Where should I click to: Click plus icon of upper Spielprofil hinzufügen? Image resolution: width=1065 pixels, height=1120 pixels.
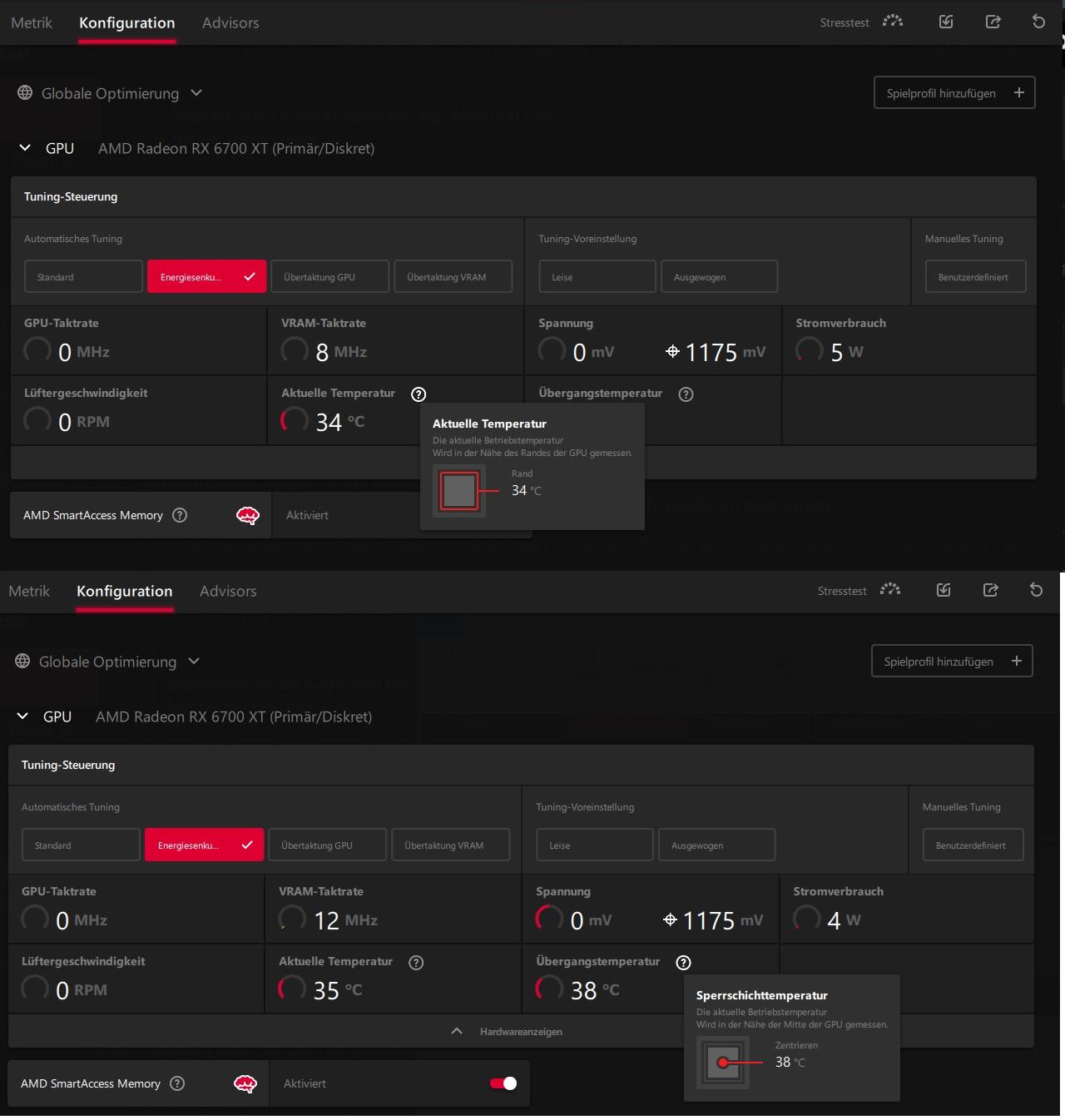click(x=1018, y=92)
